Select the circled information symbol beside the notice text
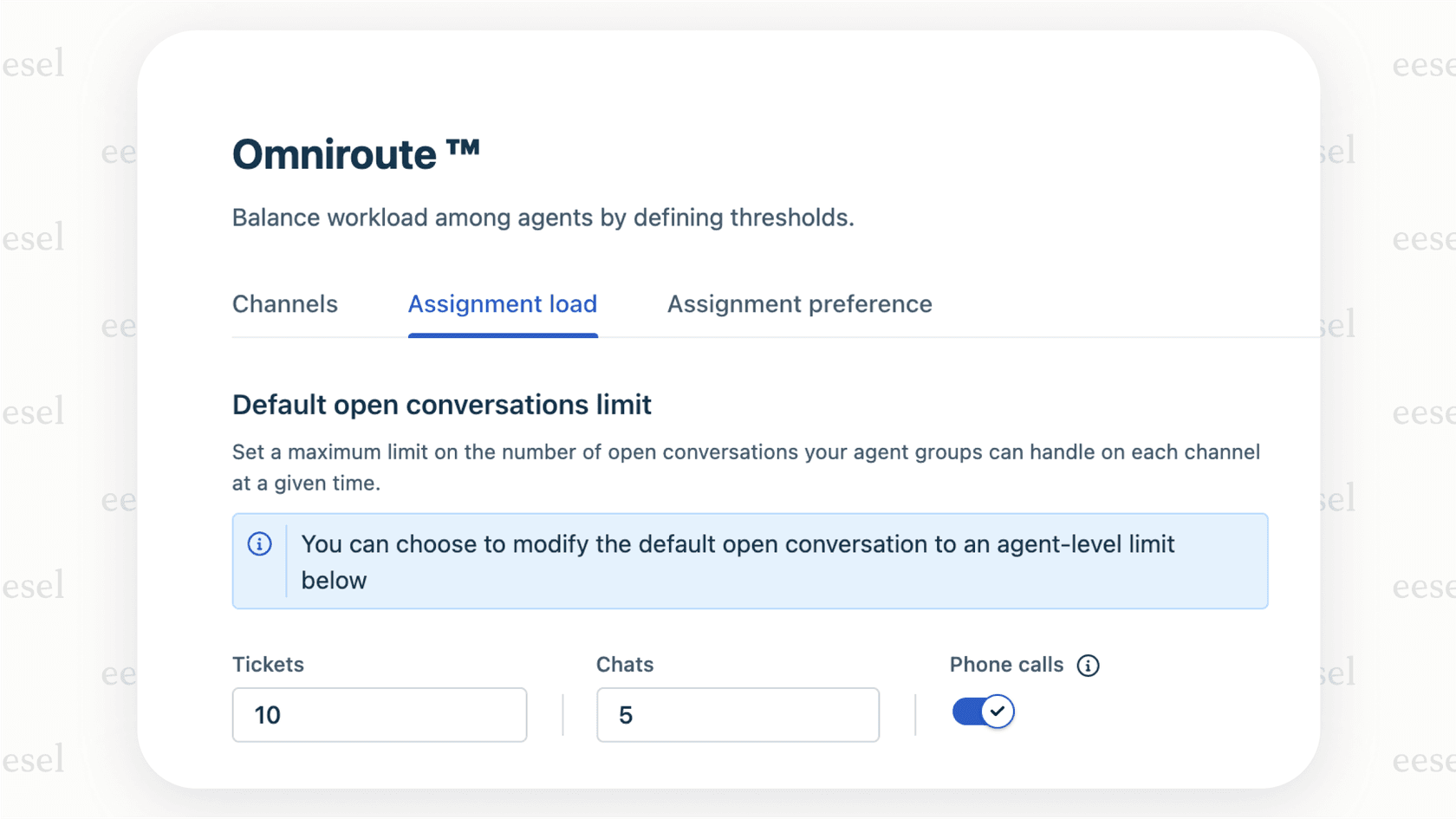 point(260,544)
